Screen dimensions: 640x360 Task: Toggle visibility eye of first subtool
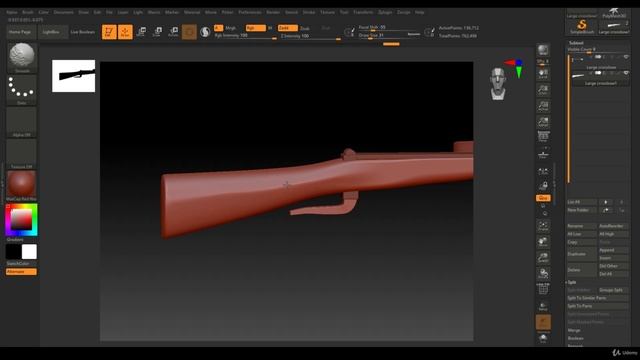(626, 57)
